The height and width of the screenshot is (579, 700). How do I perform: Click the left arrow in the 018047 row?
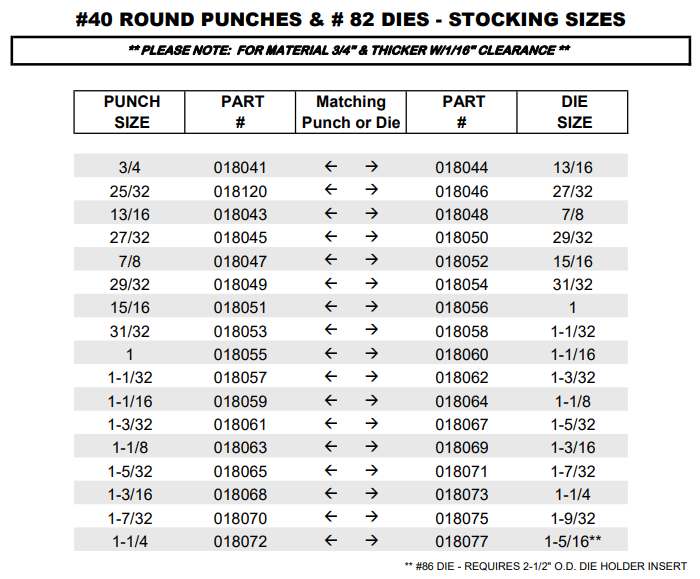coord(331,260)
